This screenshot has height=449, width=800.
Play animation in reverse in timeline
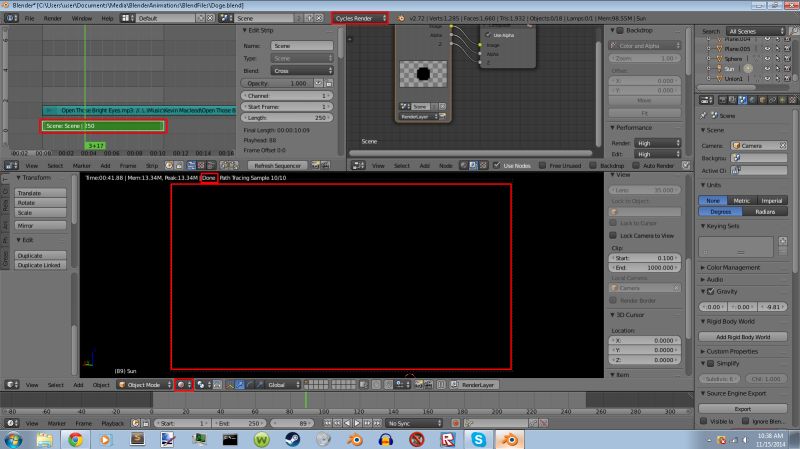(x=347, y=423)
